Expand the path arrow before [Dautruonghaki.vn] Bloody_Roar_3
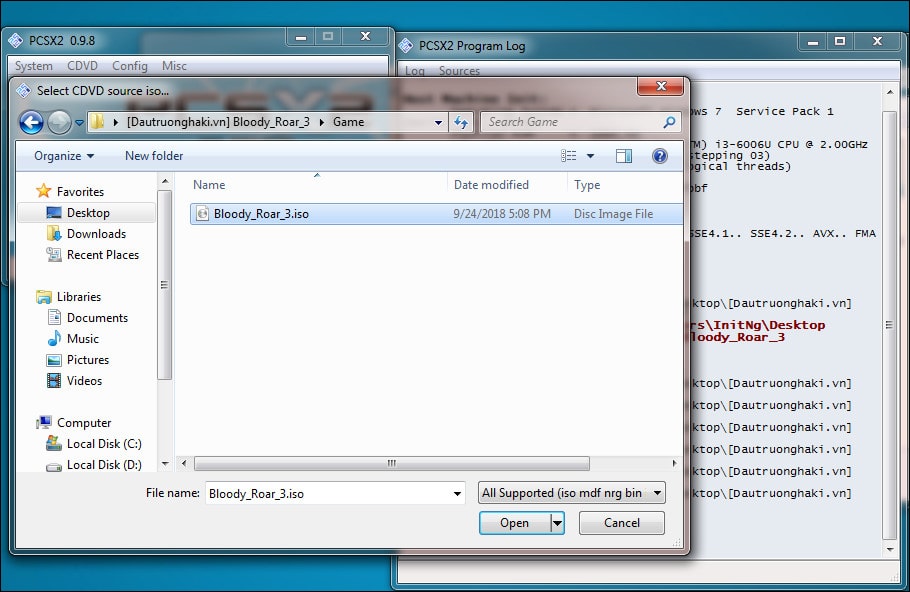The height and width of the screenshot is (592, 910). click(x=115, y=122)
